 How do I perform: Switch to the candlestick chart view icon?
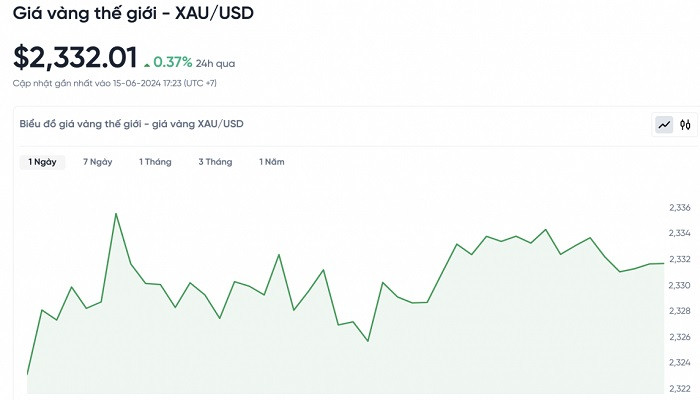pos(686,125)
